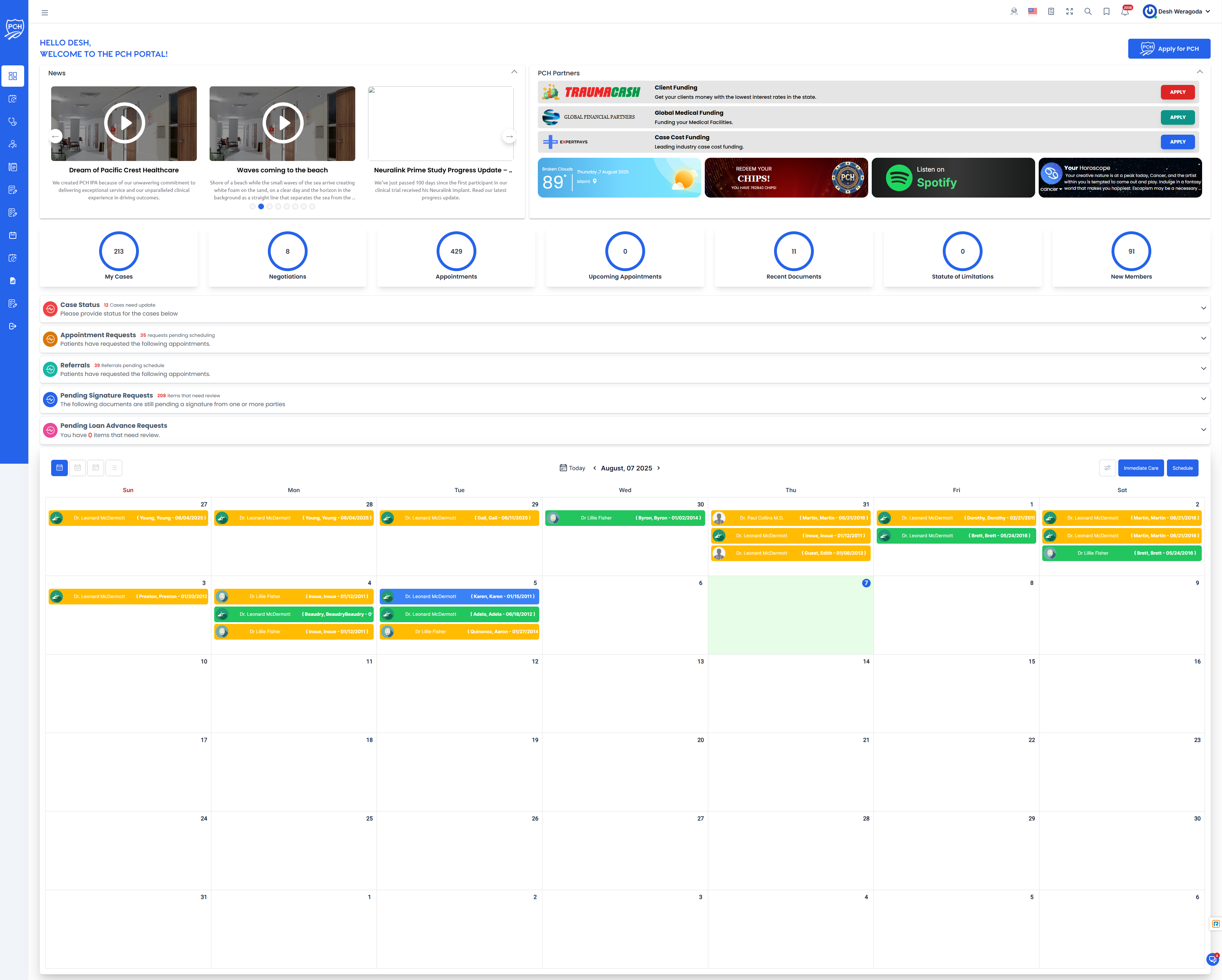Expand the Pending Signature Requests section
1222x980 pixels.
pyautogui.click(x=1203, y=399)
